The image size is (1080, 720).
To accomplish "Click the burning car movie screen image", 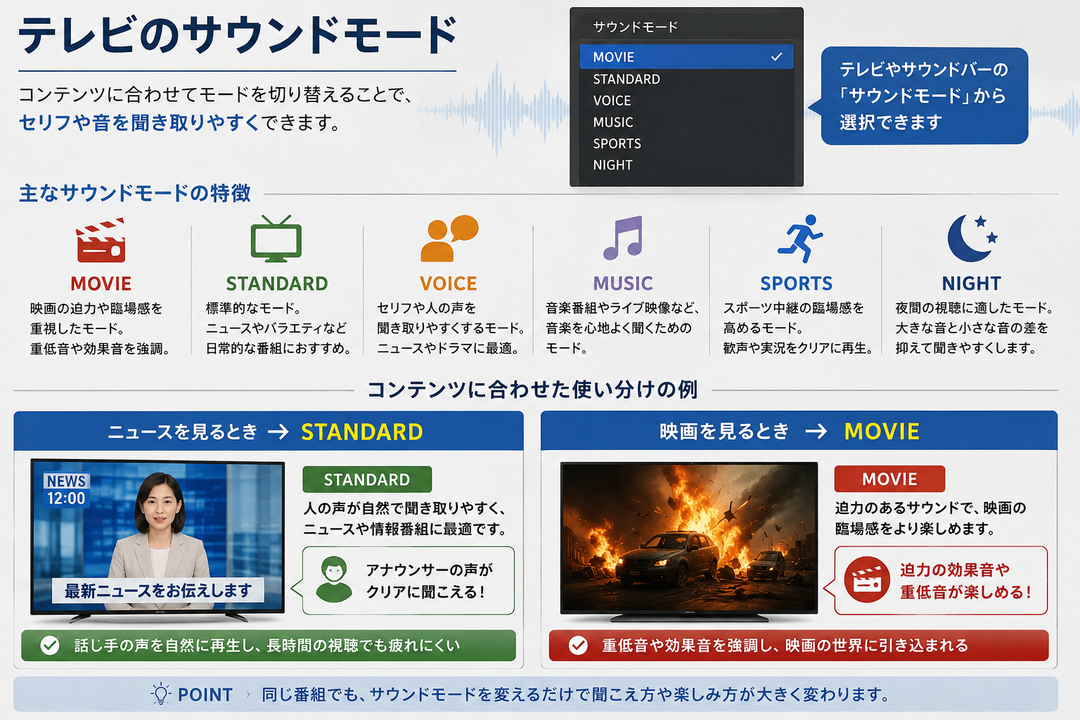I will point(689,538).
